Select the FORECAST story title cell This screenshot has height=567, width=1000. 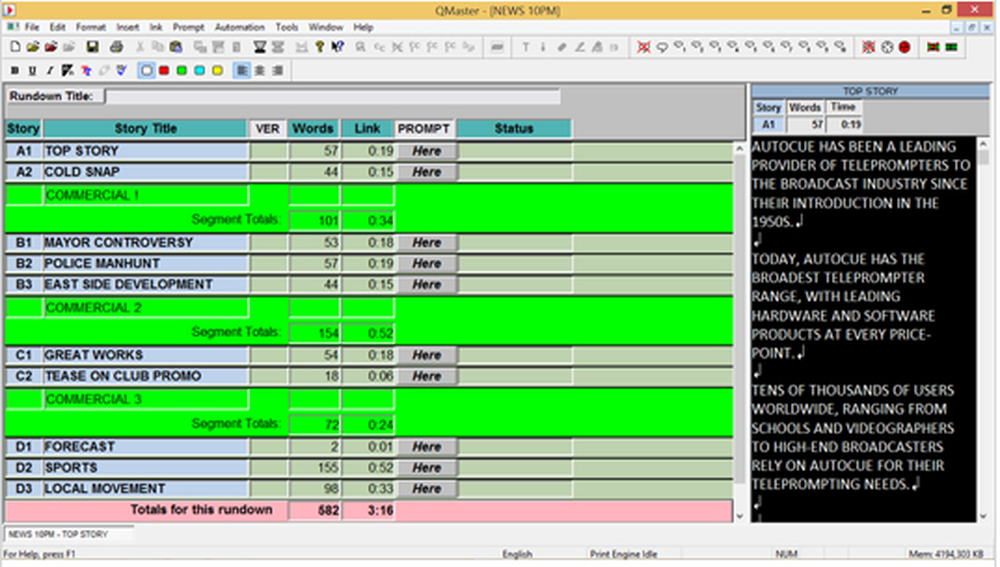[x=146, y=446]
